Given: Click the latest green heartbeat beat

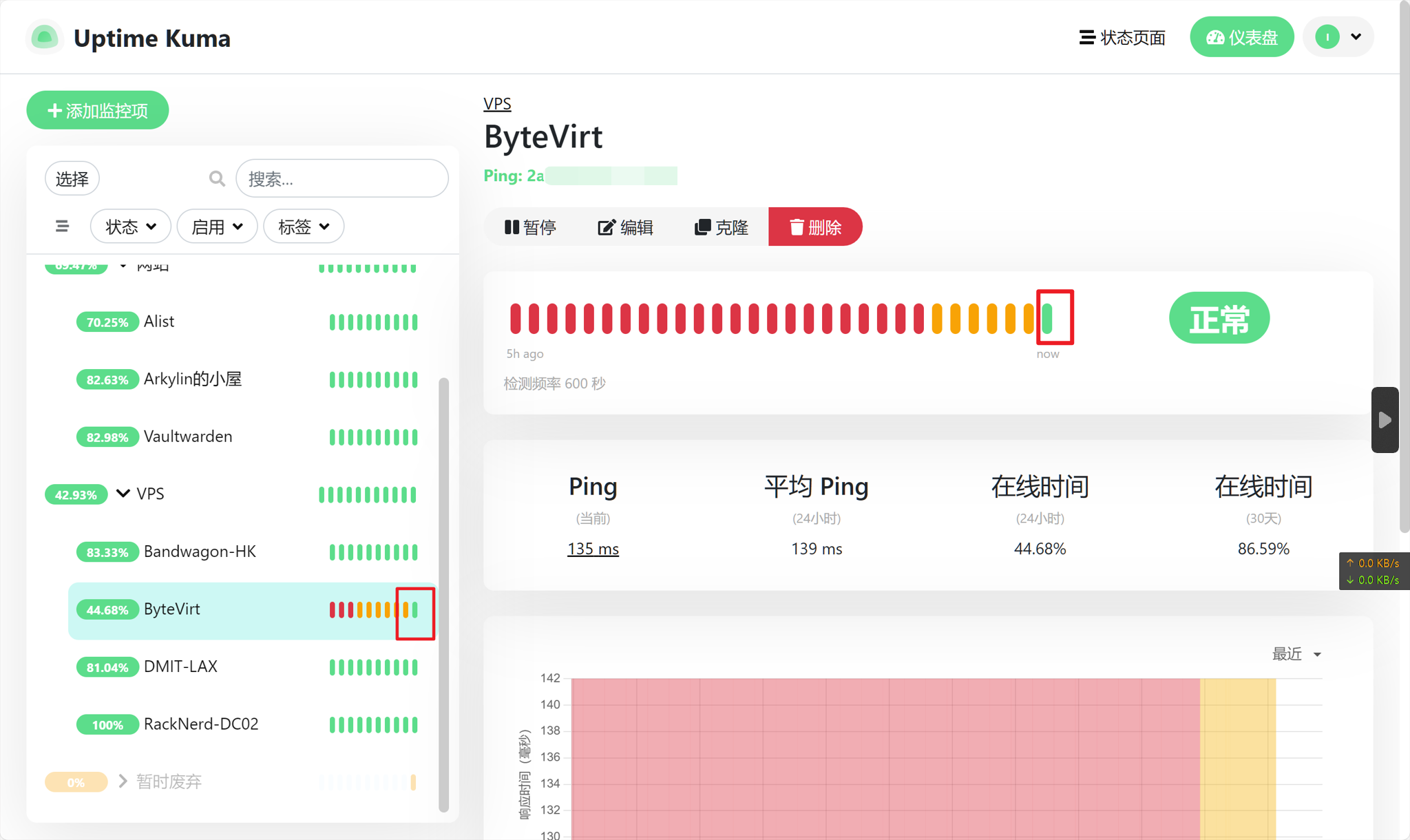Looking at the screenshot, I should click(1047, 318).
